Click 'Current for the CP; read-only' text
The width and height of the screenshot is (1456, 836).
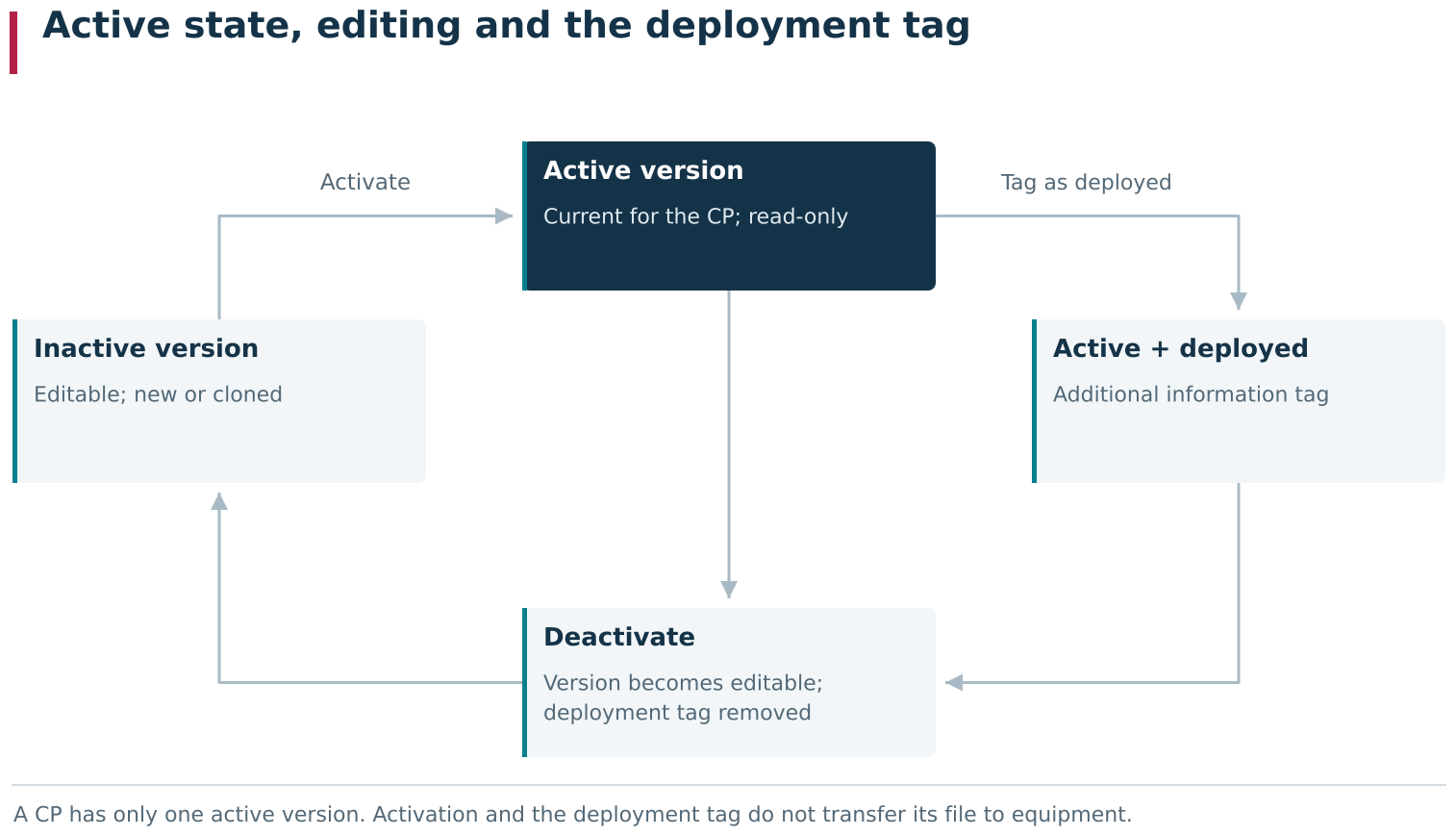[x=695, y=216]
